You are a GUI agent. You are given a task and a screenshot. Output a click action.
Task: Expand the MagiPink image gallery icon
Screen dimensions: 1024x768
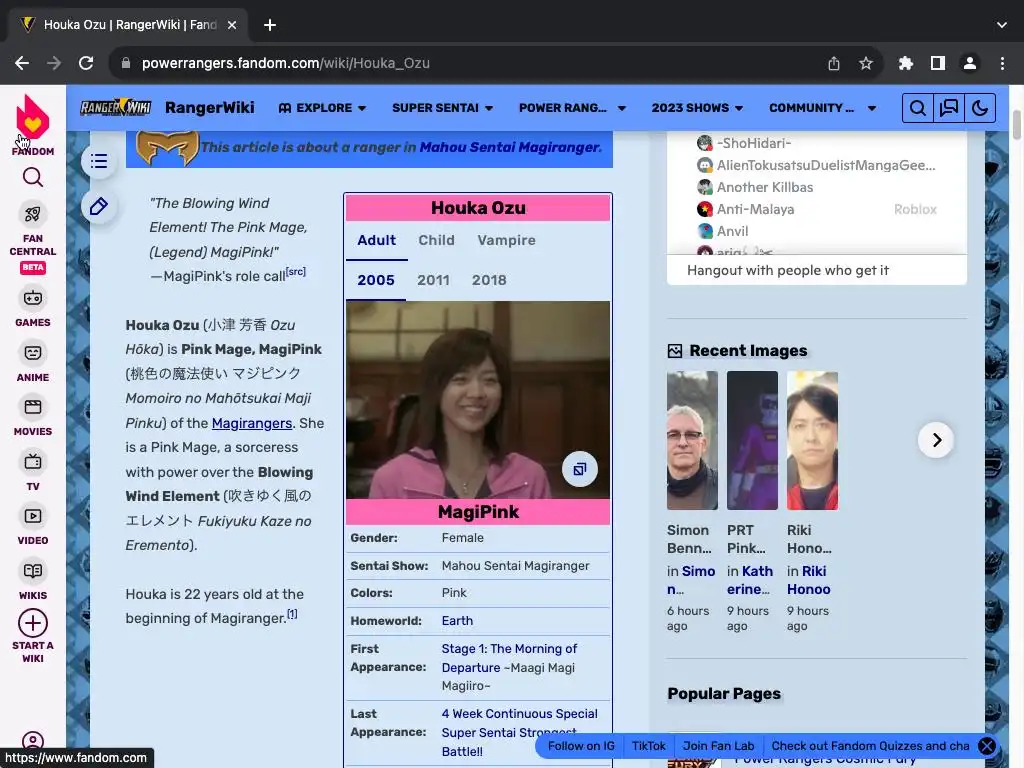(x=580, y=469)
